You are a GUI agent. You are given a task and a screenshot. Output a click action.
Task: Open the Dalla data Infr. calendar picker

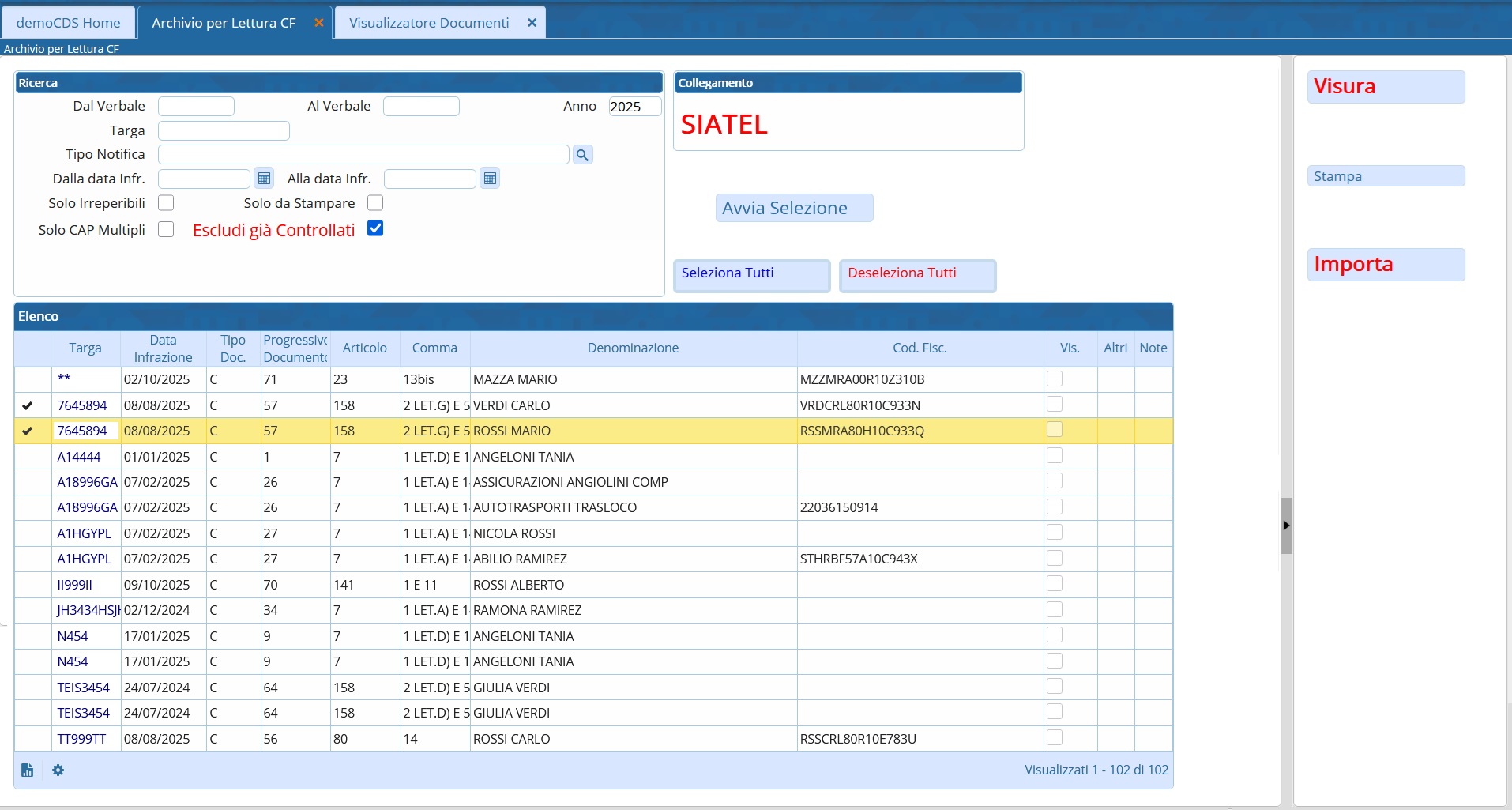tap(264, 179)
